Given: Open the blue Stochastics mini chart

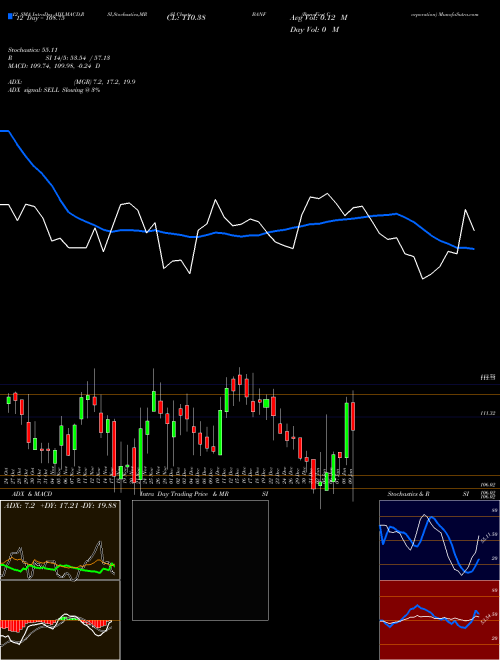Looking at the screenshot, I should (x=439, y=540).
